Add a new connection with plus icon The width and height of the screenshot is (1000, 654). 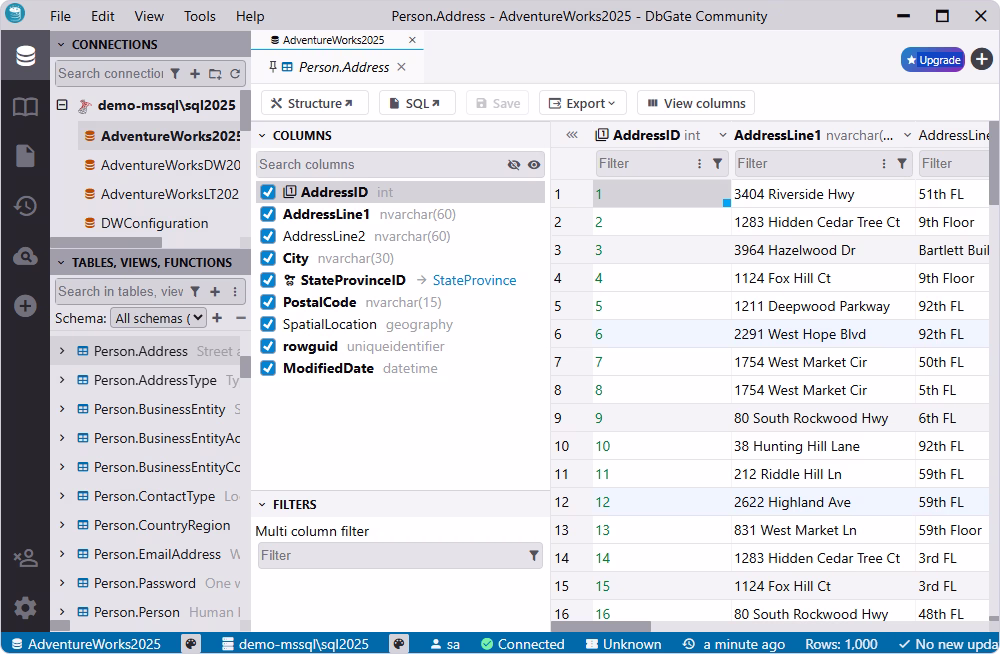pyautogui.click(x=195, y=74)
